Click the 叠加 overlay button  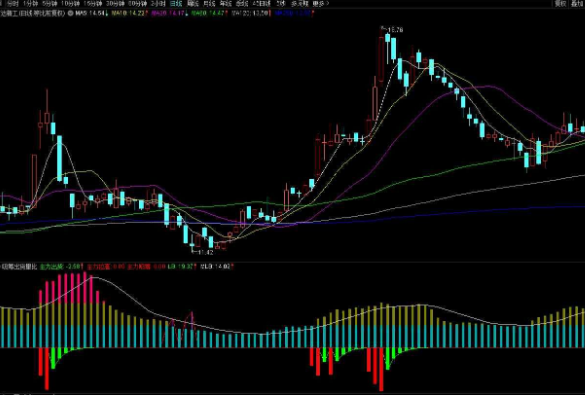578,4
